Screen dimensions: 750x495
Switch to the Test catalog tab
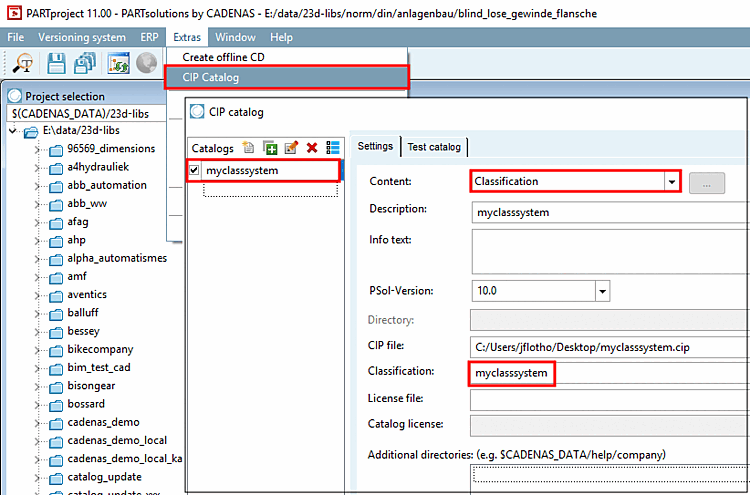click(434, 147)
